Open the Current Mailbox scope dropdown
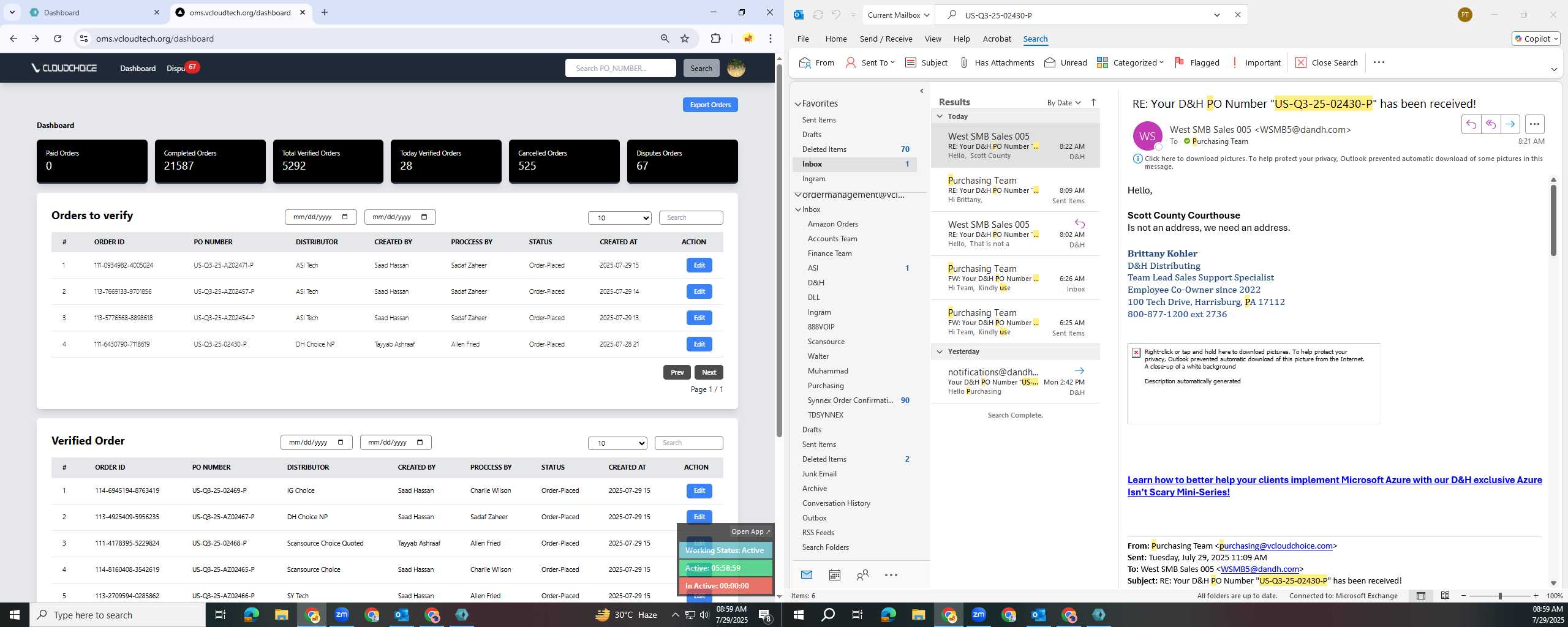Image resolution: width=1568 pixels, height=627 pixels. [899, 15]
